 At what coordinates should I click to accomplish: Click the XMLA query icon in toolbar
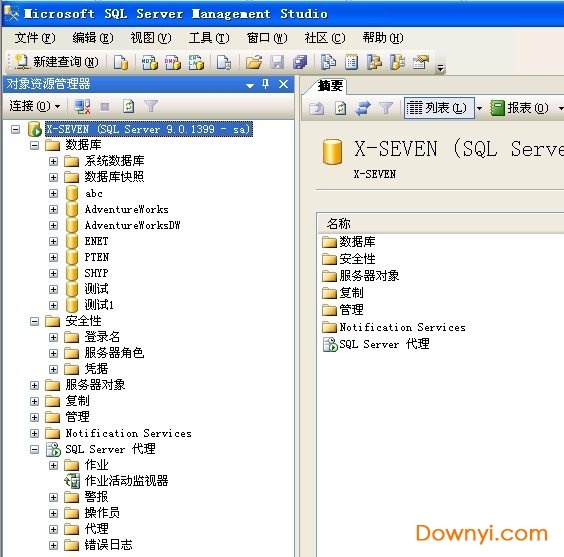pos(196,62)
